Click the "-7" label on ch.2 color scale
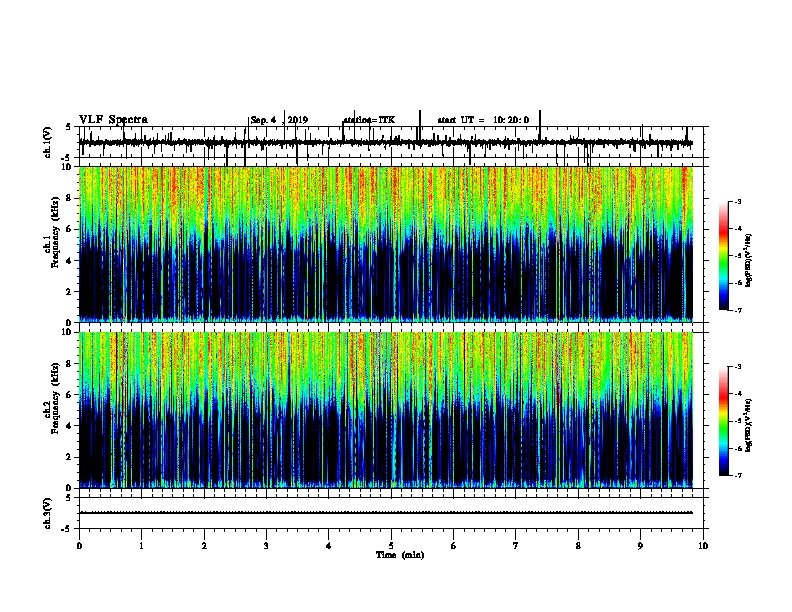792x612 pixels. coord(737,475)
